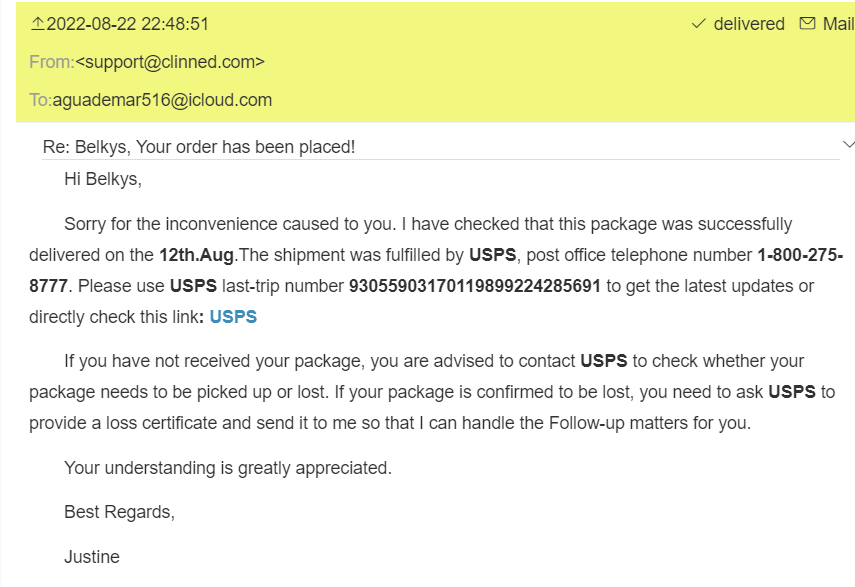Image resolution: width=855 pixels, height=587 pixels.
Task: Expand the message chevron beside the subject
Action: (848, 145)
